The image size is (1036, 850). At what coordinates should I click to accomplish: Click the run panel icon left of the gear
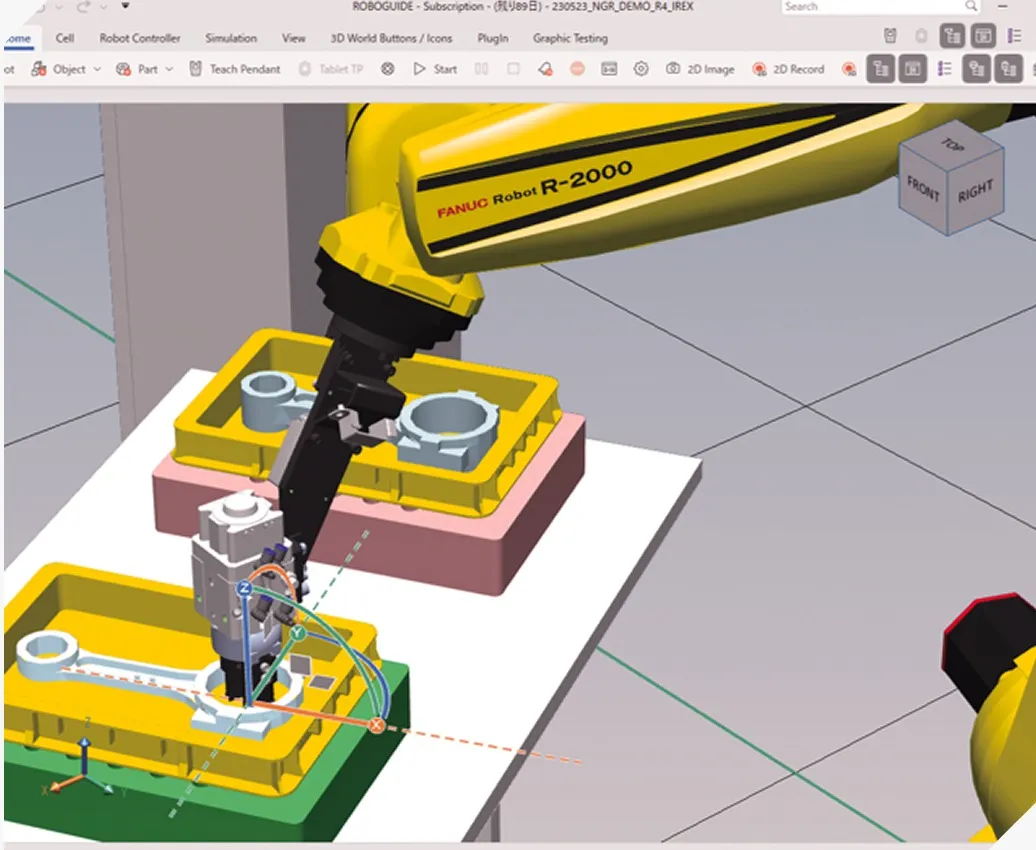(x=609, y=69)
